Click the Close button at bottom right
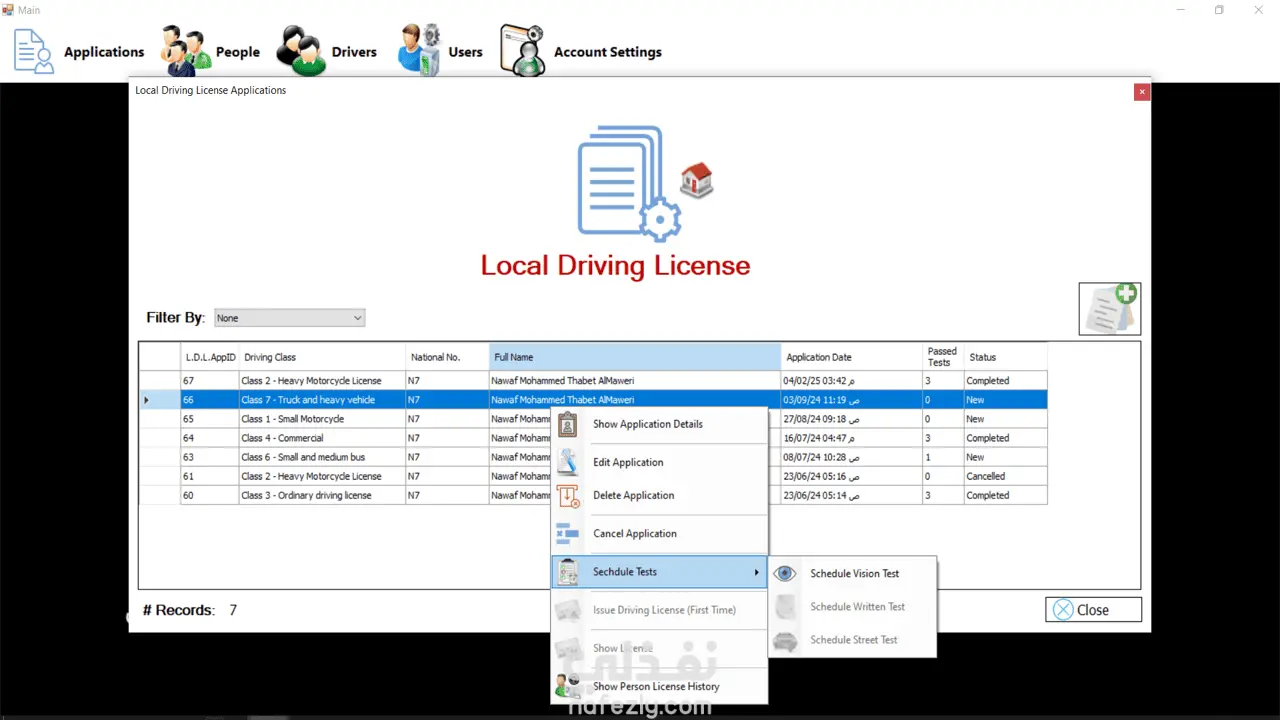The height and width of the screenshot is (720, 1280). pyautogui.click(x=1093, y=610)
